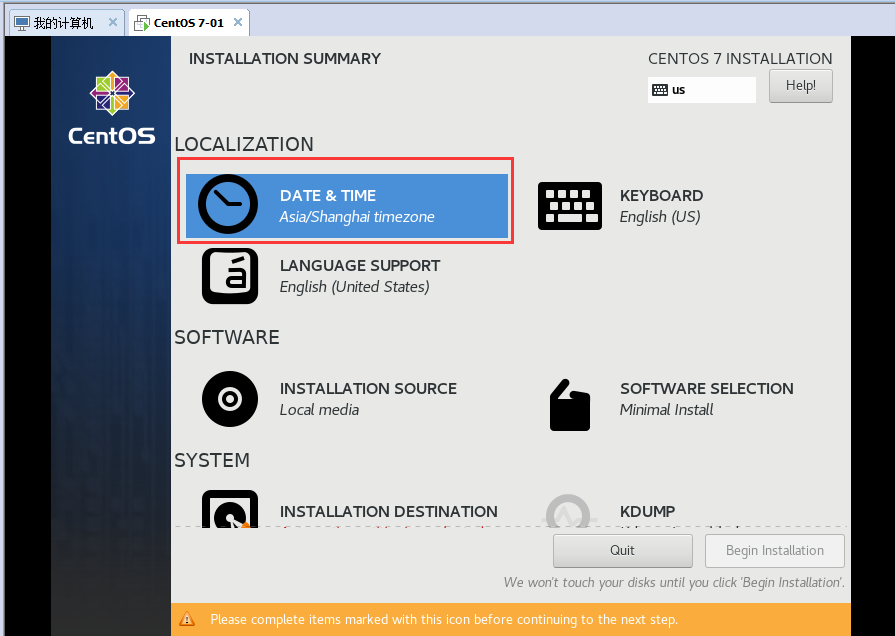Click Local media text
Viewport: 895px width, 636px height.
(x=319, y=410)
